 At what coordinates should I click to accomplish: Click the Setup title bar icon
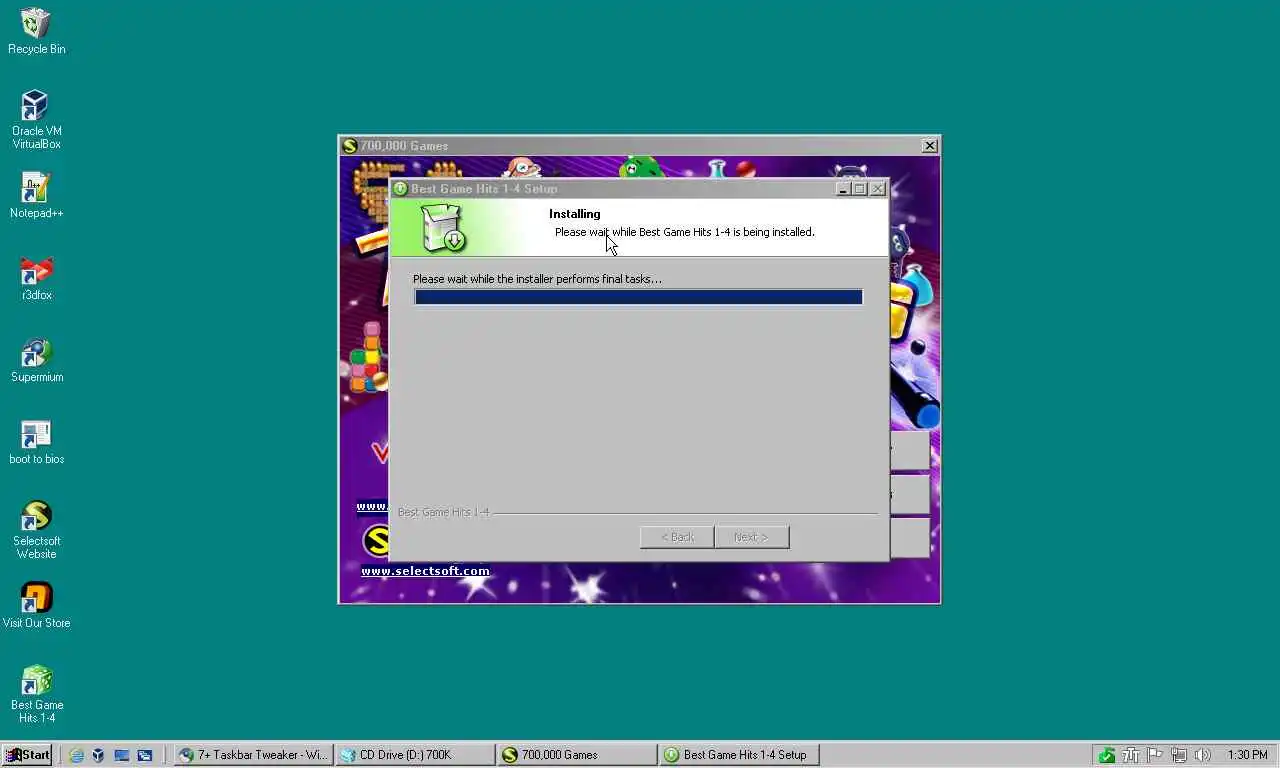pyautogui.click(x=400, y=189)
